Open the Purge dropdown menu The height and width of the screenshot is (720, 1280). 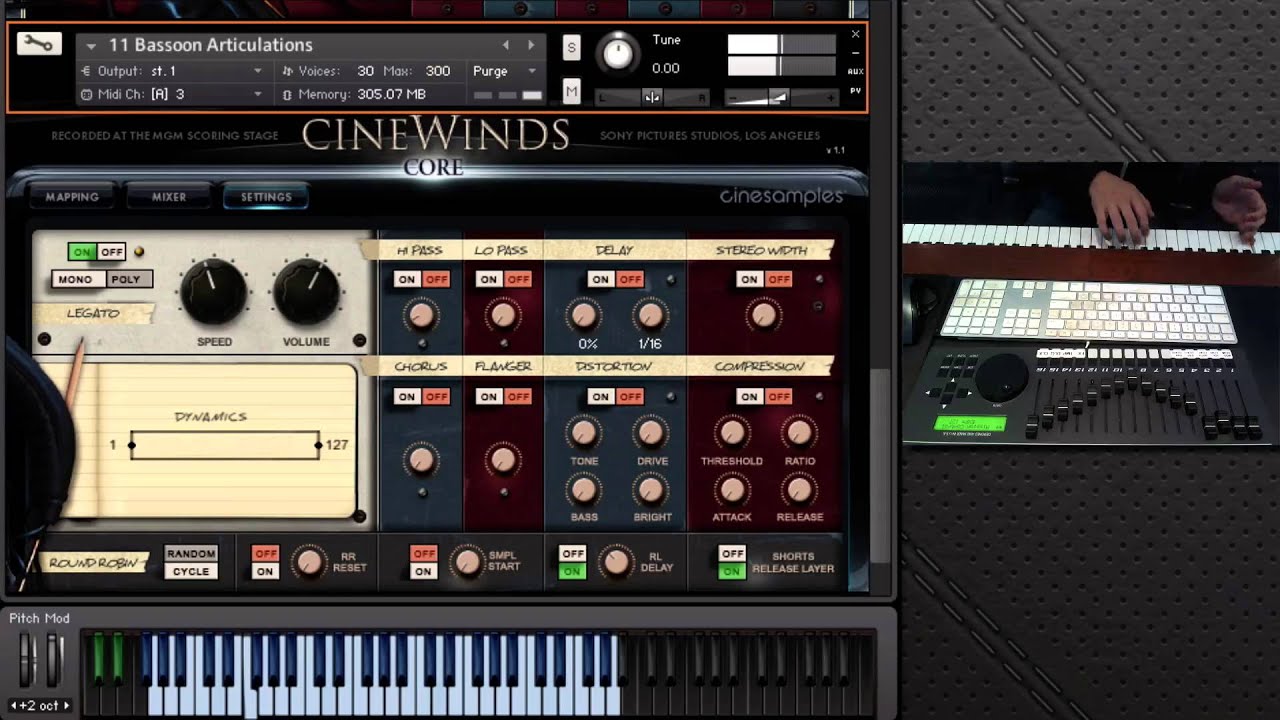pyautogui.click(x=505, y=71)
